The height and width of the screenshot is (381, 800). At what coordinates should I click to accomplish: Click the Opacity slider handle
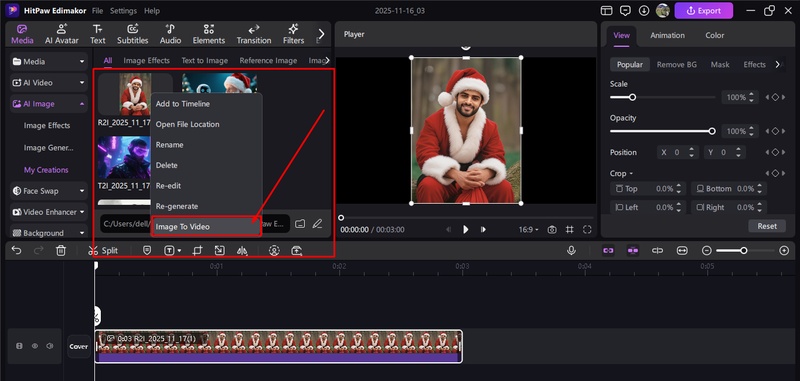(712, 131)
